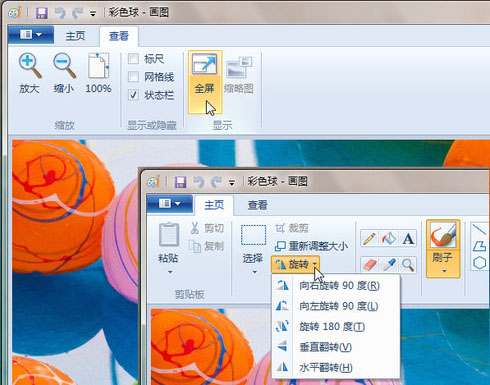Viewport: 490px width, 385px height.
Task: Open quick access customize arrow, back window
Action: pos(93,14)
